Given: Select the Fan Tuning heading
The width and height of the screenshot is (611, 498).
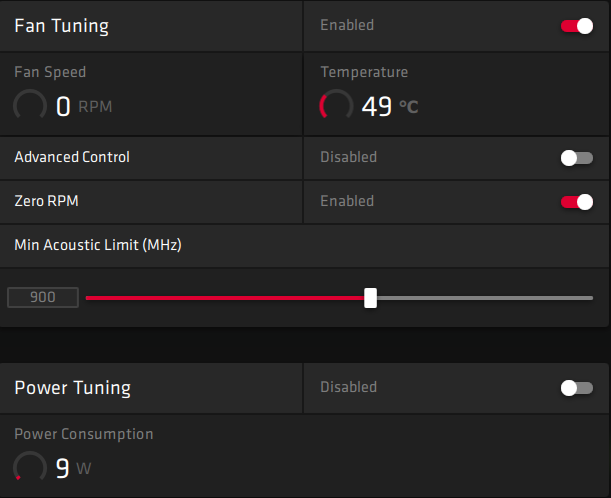Looking at the screenshot, I should [62, 26].
